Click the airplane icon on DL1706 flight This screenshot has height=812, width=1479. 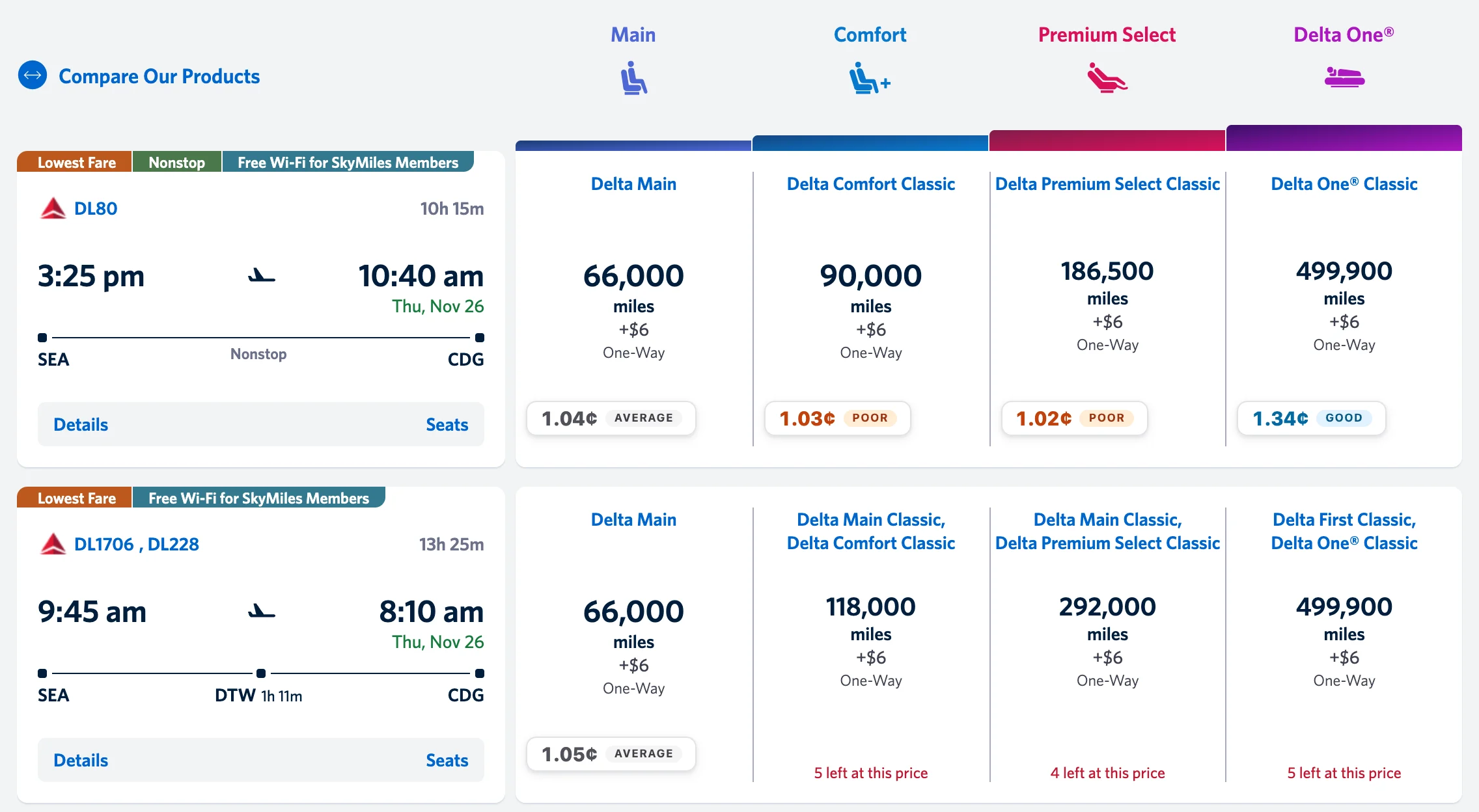point(261,612)
